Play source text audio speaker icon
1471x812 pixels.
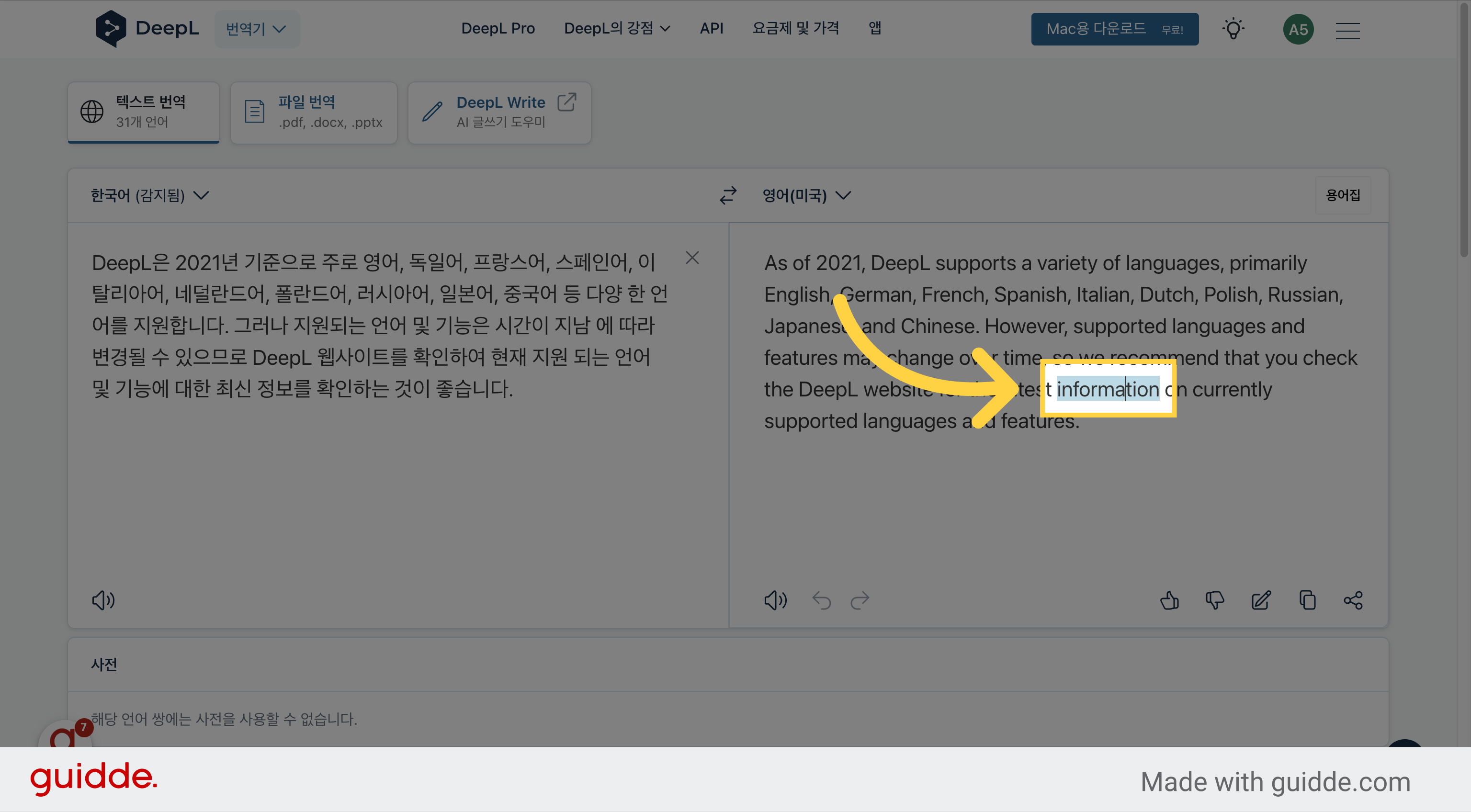(x=103, y=600)
